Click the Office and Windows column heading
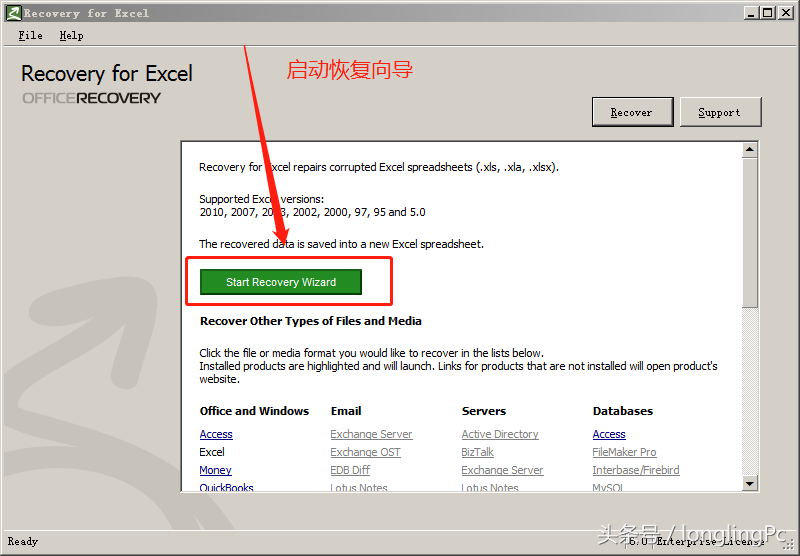 click(254, 411)
